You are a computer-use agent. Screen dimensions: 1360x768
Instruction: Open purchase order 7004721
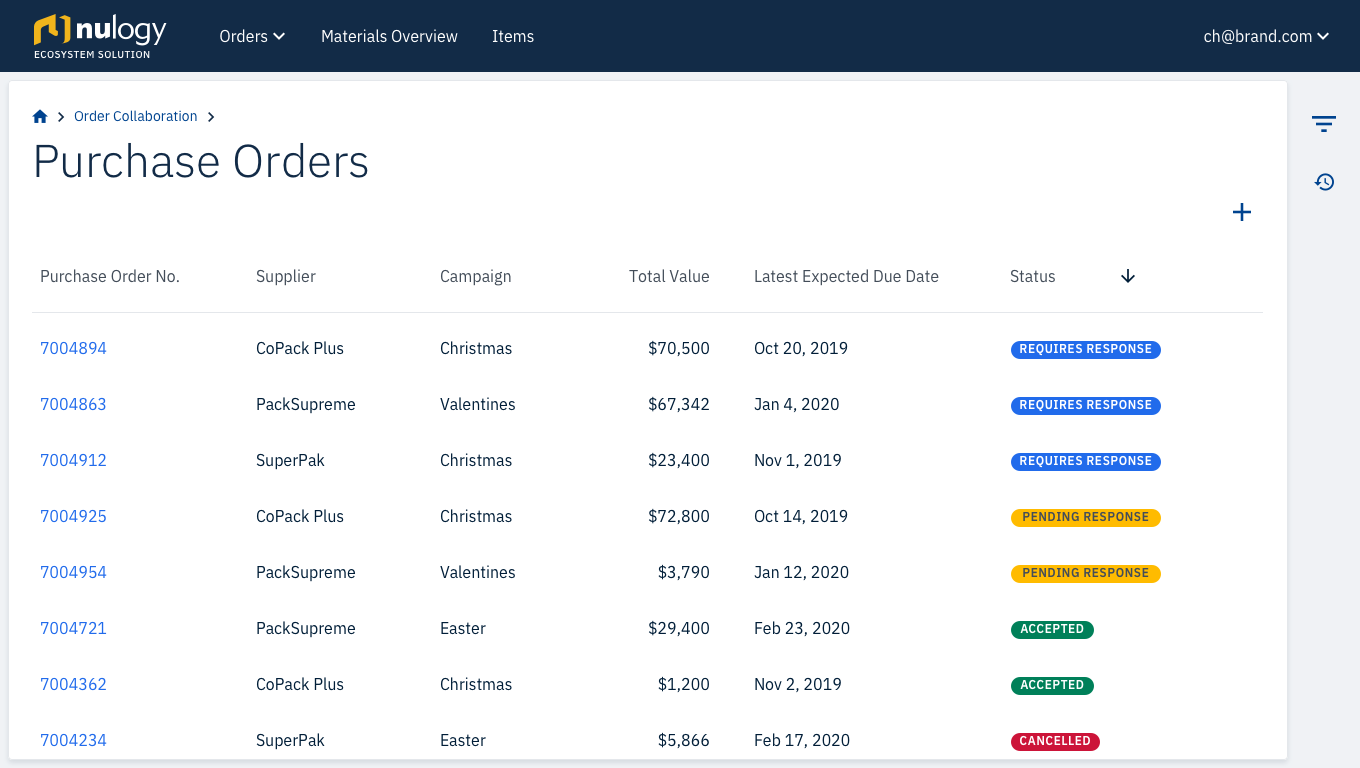[73, 628]
